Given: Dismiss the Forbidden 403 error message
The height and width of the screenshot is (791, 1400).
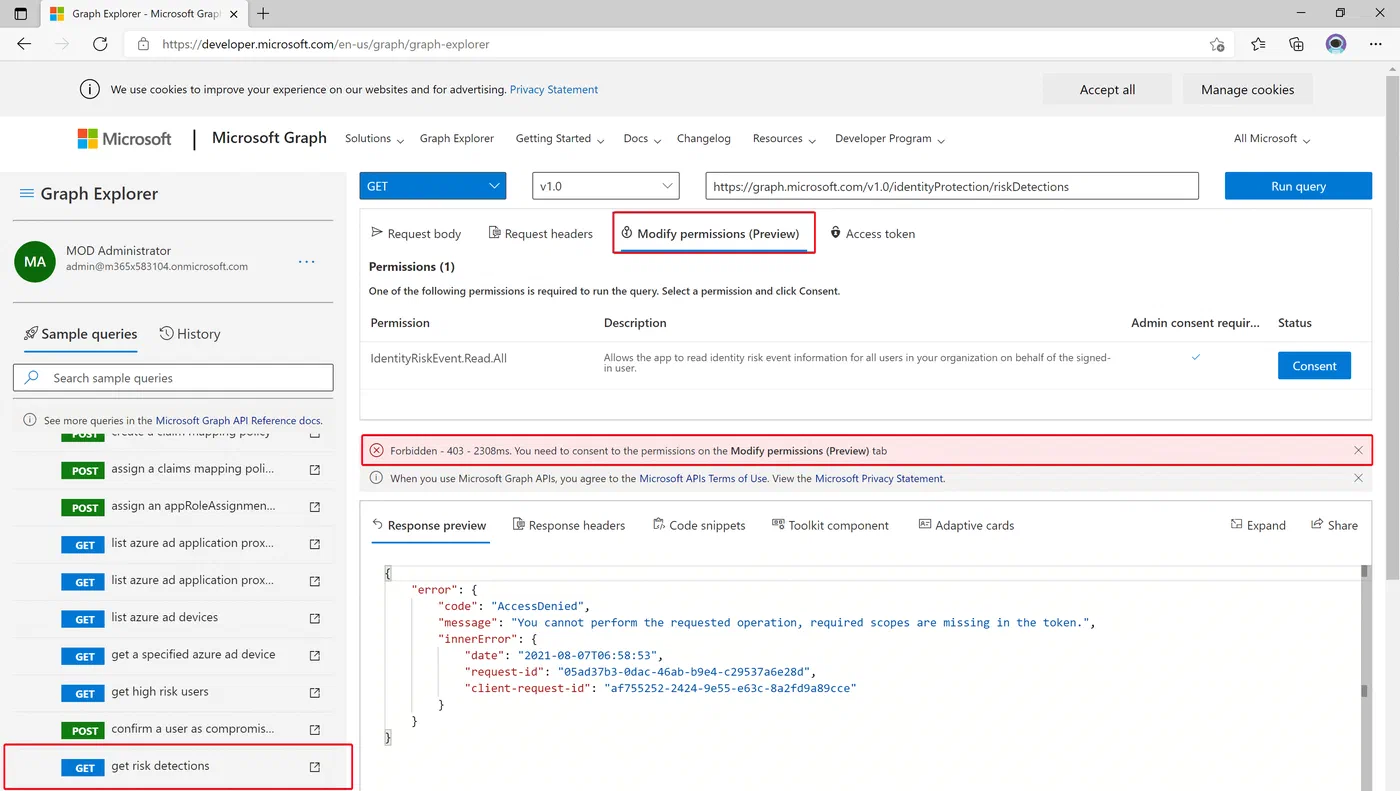Looking at the screenshot, I should tap(1358, 451).
